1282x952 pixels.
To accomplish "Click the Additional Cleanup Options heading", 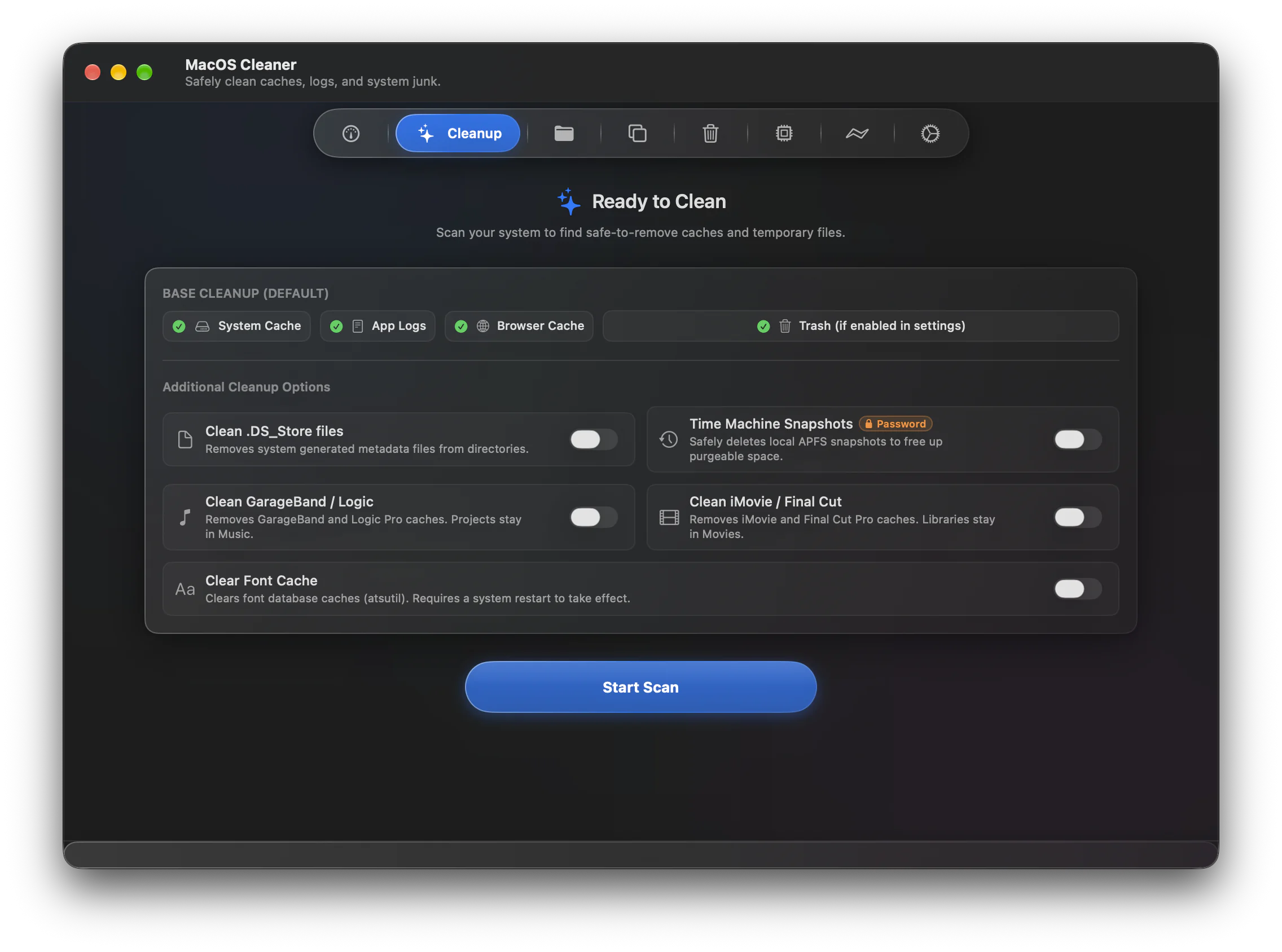I will [246, 387].
